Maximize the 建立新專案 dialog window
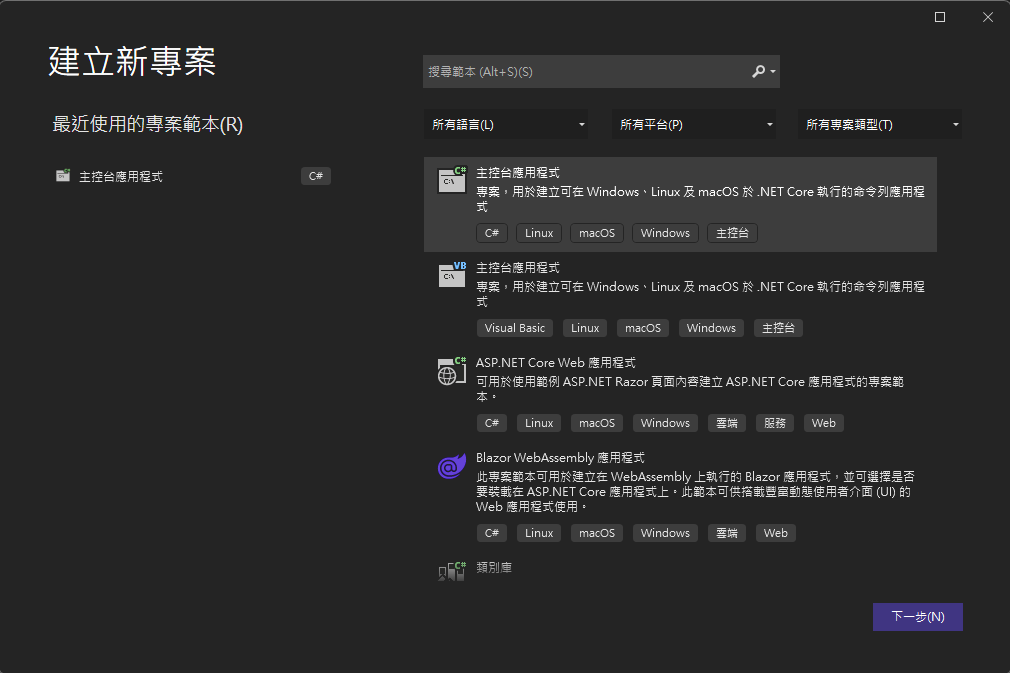The height and width of the screenshot is (673, 1010). click(x=940, y=17)
